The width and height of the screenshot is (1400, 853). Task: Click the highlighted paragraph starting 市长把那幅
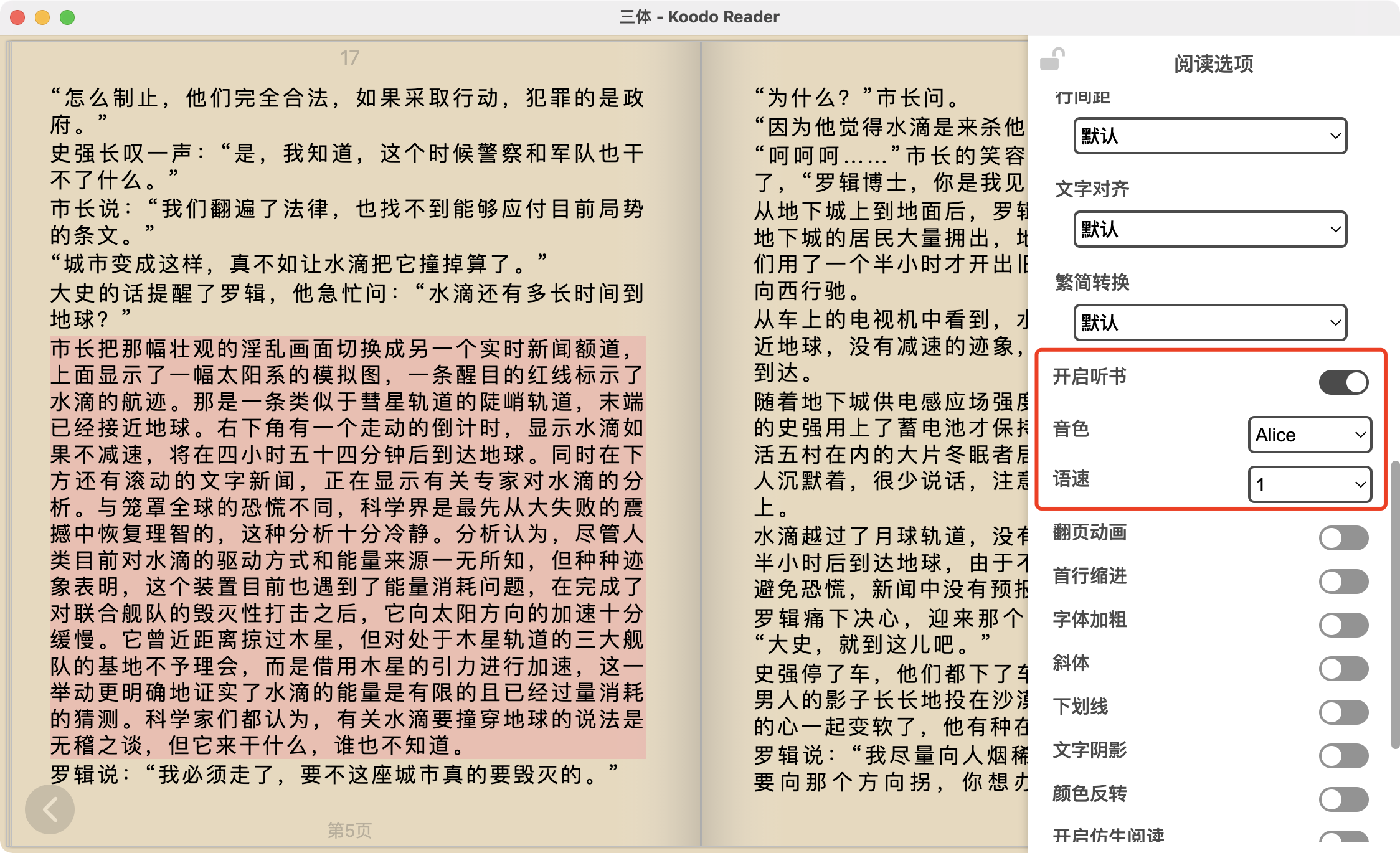click(348, 547)
